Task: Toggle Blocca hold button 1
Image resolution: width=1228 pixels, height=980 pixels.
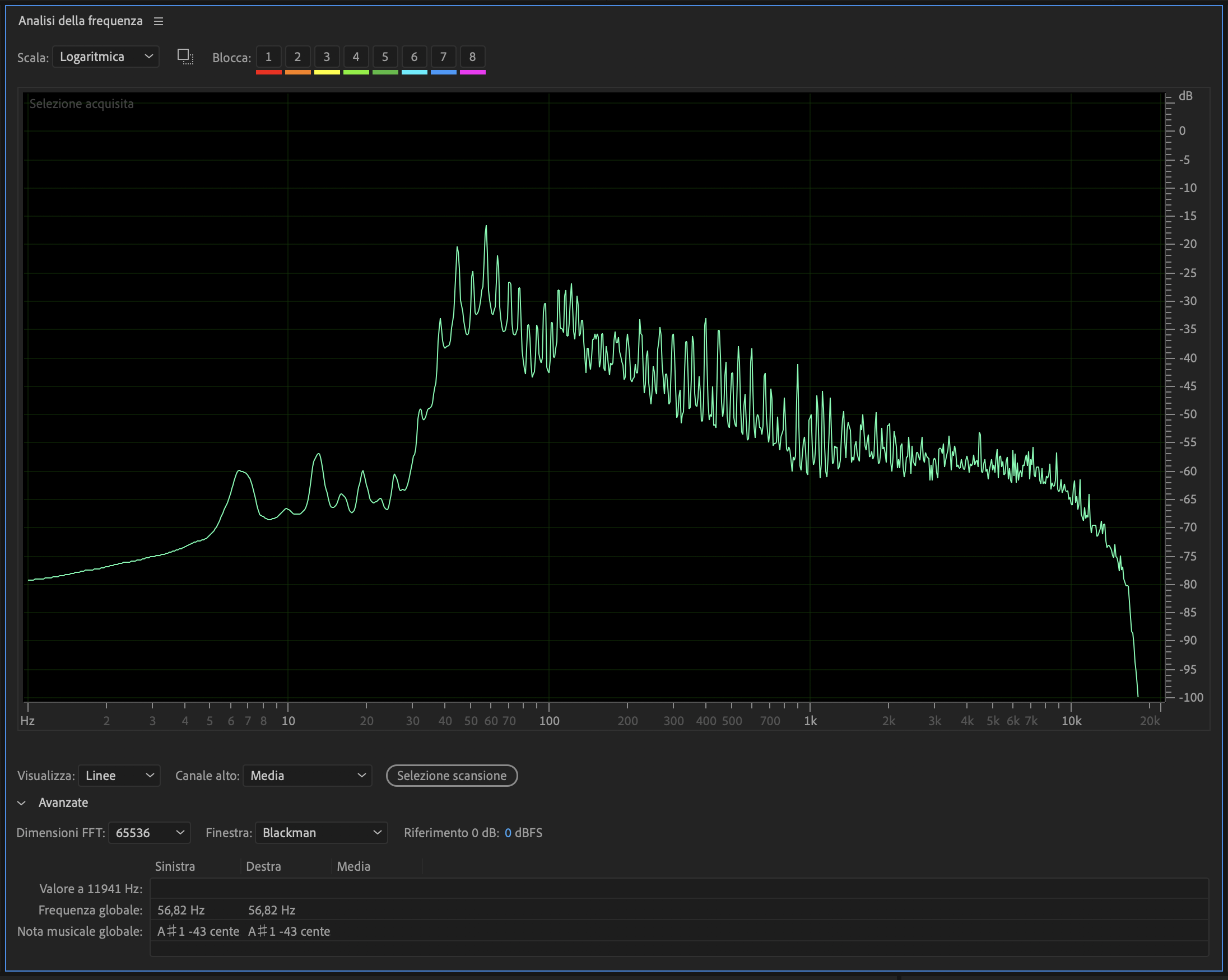Action: [268, 57]
